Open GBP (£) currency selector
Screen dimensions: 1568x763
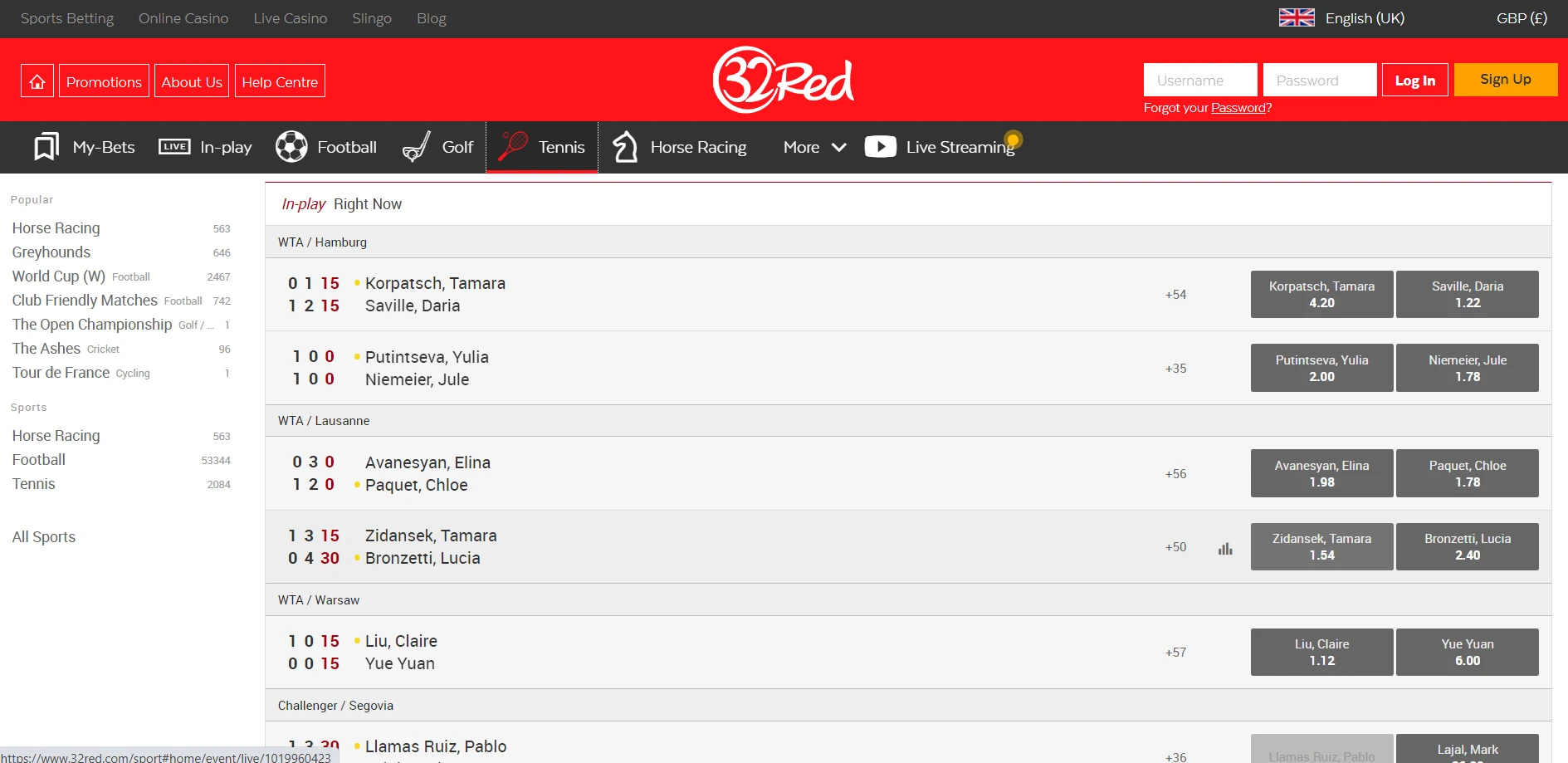click(x=1522, y=18)
